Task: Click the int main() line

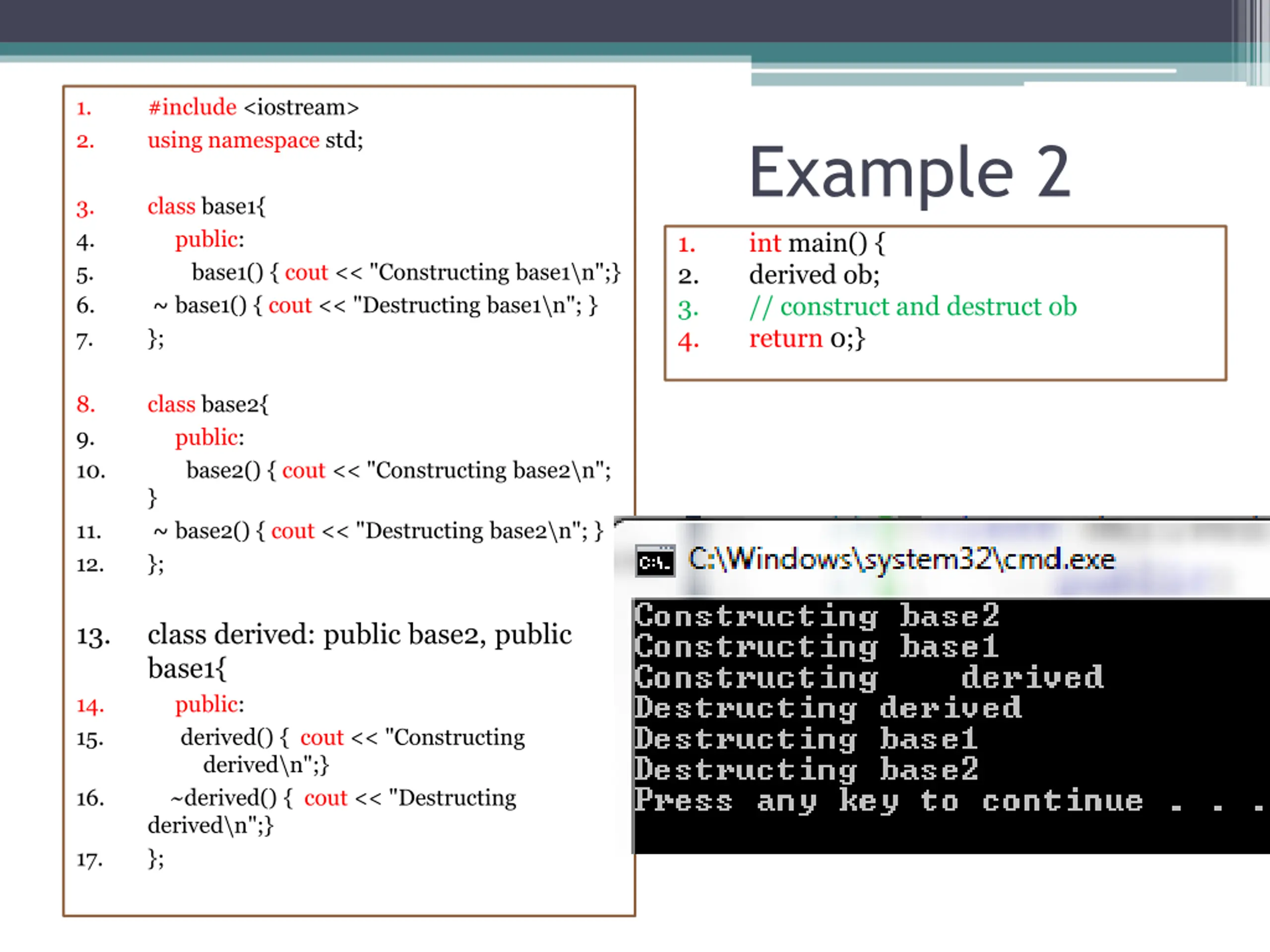Action: pos(817,244)
